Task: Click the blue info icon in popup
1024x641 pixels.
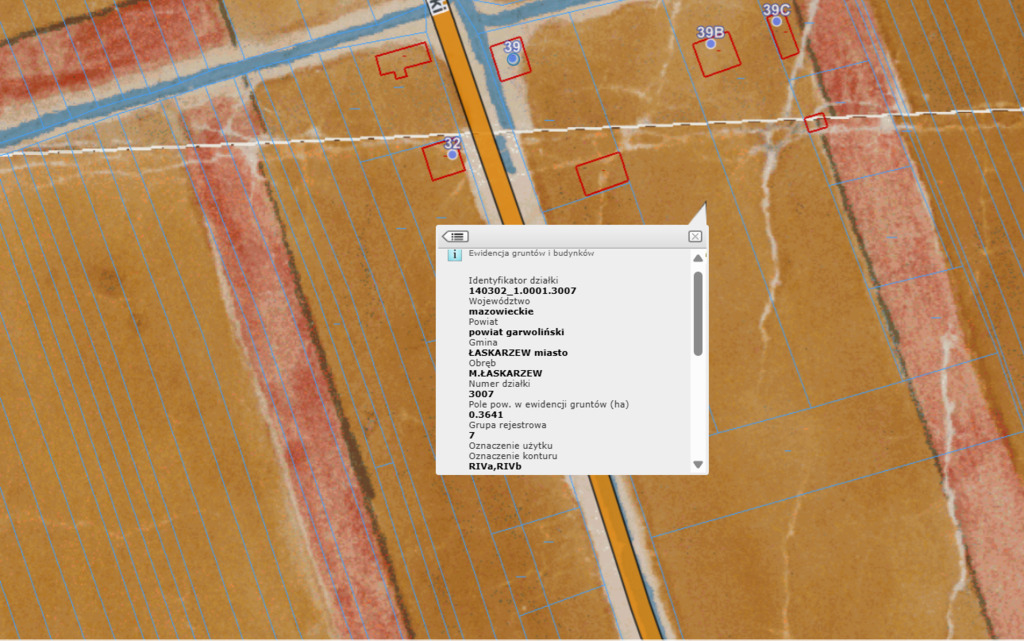Action: point(454,255)
